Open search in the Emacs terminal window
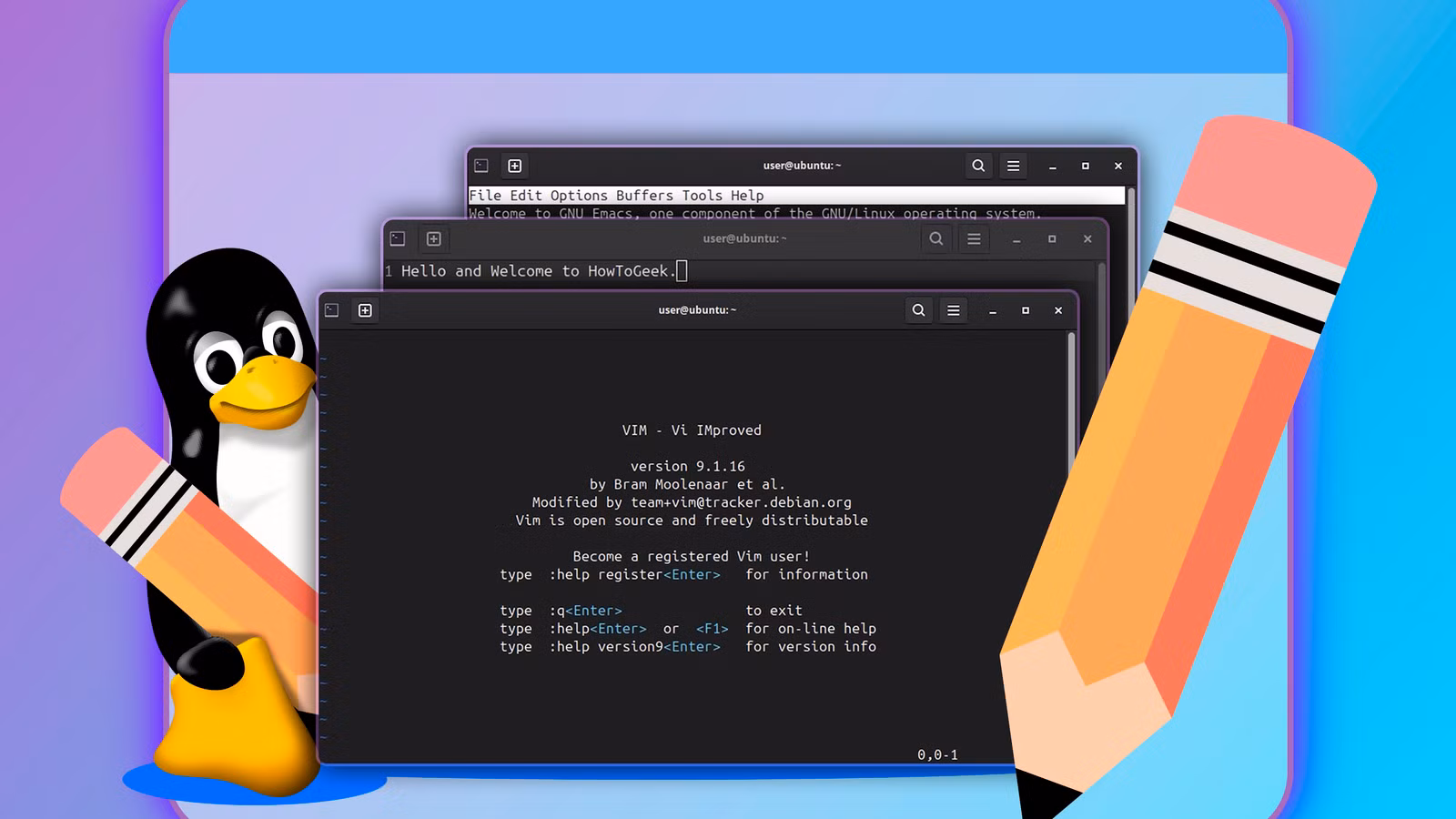 [x=978, y=166]
